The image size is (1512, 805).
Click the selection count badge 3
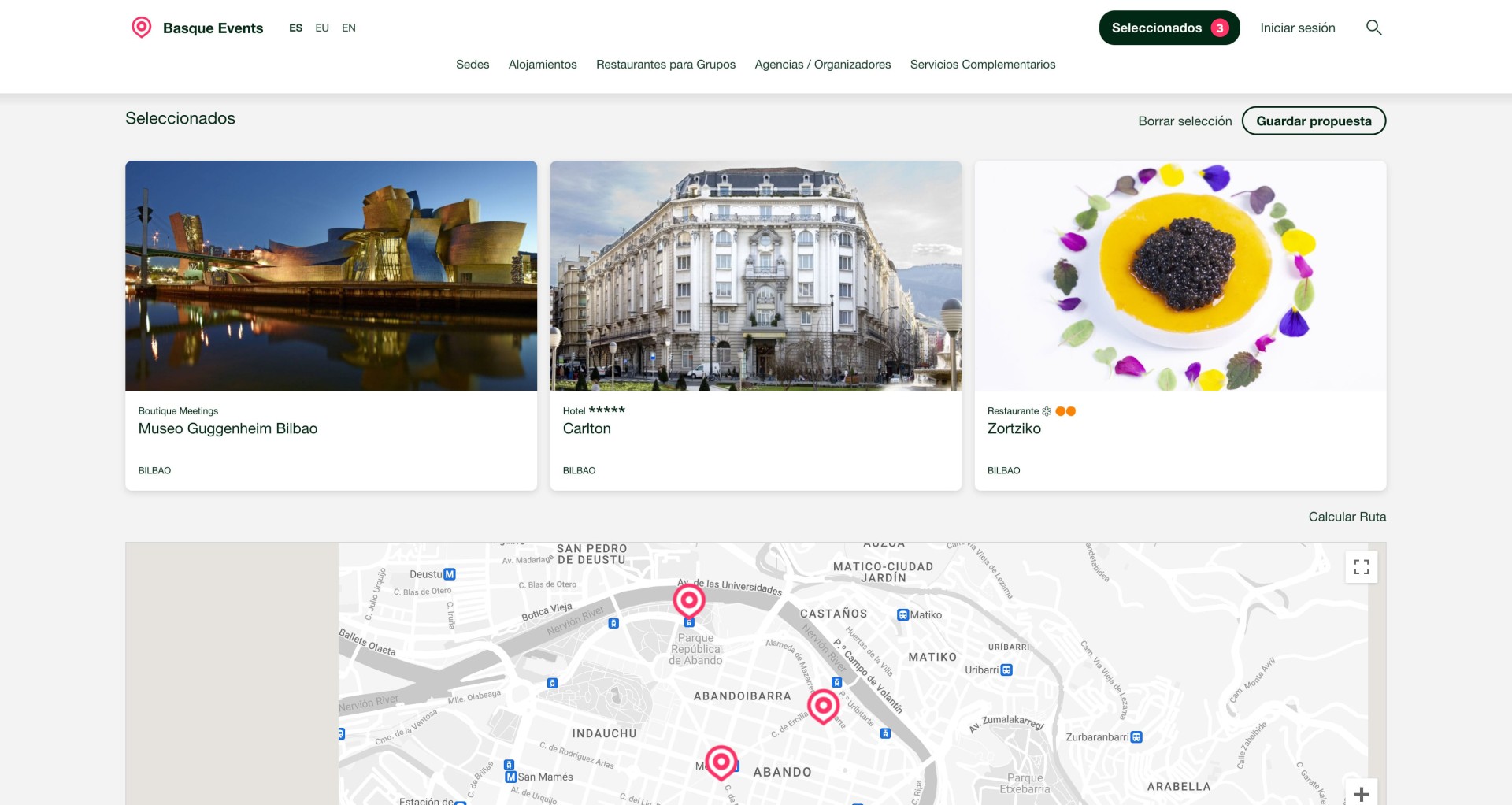(1219, 28)
